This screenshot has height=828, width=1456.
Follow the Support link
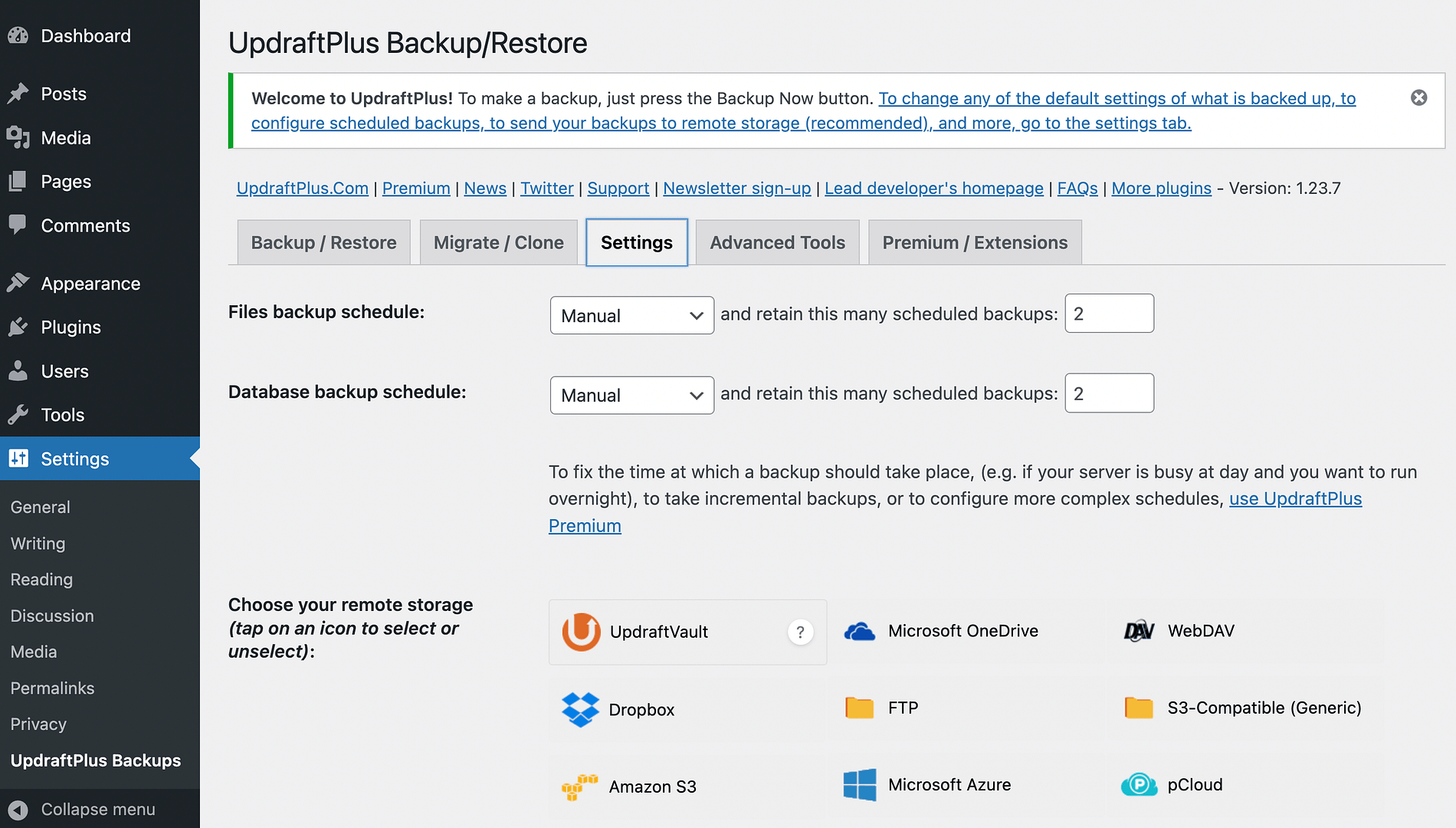[618, 188]
